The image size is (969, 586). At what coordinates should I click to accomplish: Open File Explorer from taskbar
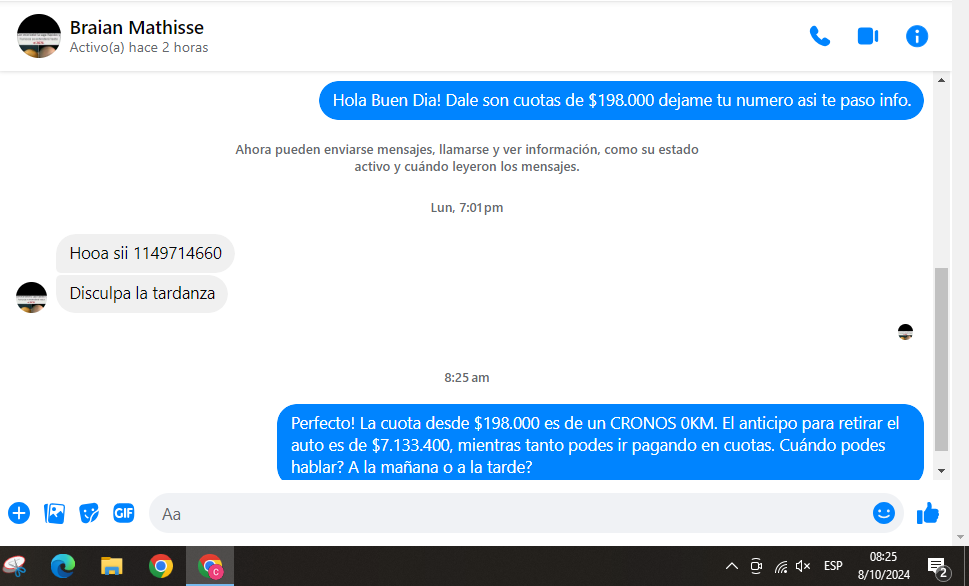pyautogui.click(x=112, y=566)
